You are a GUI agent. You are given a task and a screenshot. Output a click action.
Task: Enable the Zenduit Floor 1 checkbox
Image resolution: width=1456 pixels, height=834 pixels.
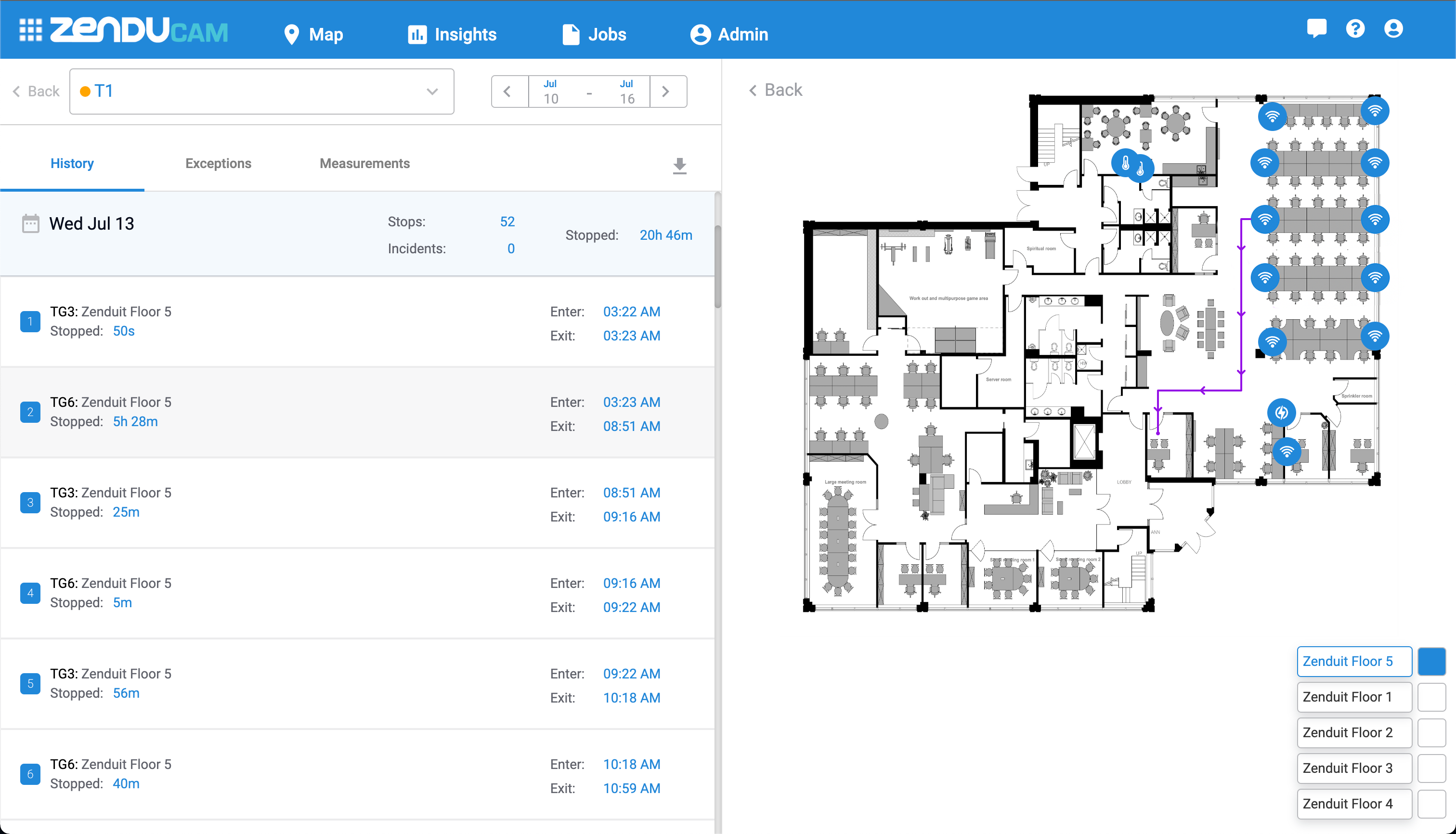1431,697
